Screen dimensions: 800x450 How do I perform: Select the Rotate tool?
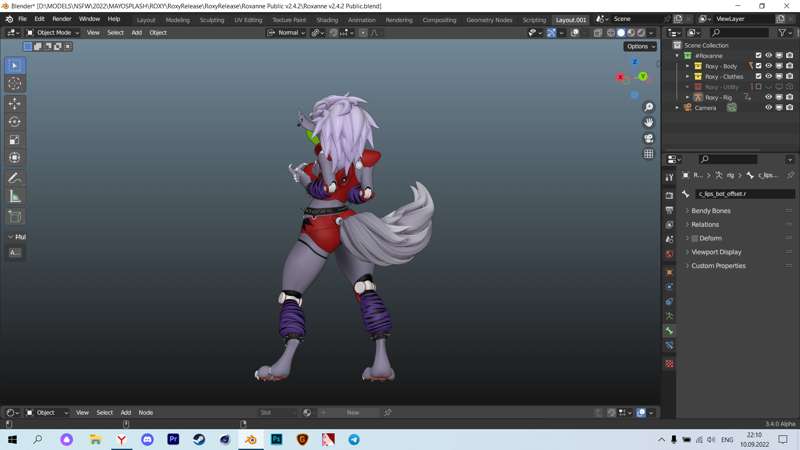(14, 122)
